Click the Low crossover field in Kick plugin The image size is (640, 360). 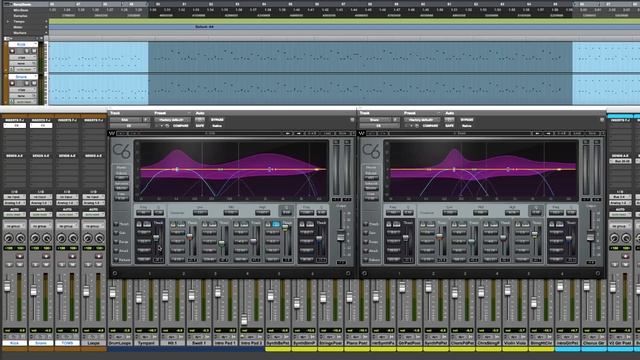point(200,213)
